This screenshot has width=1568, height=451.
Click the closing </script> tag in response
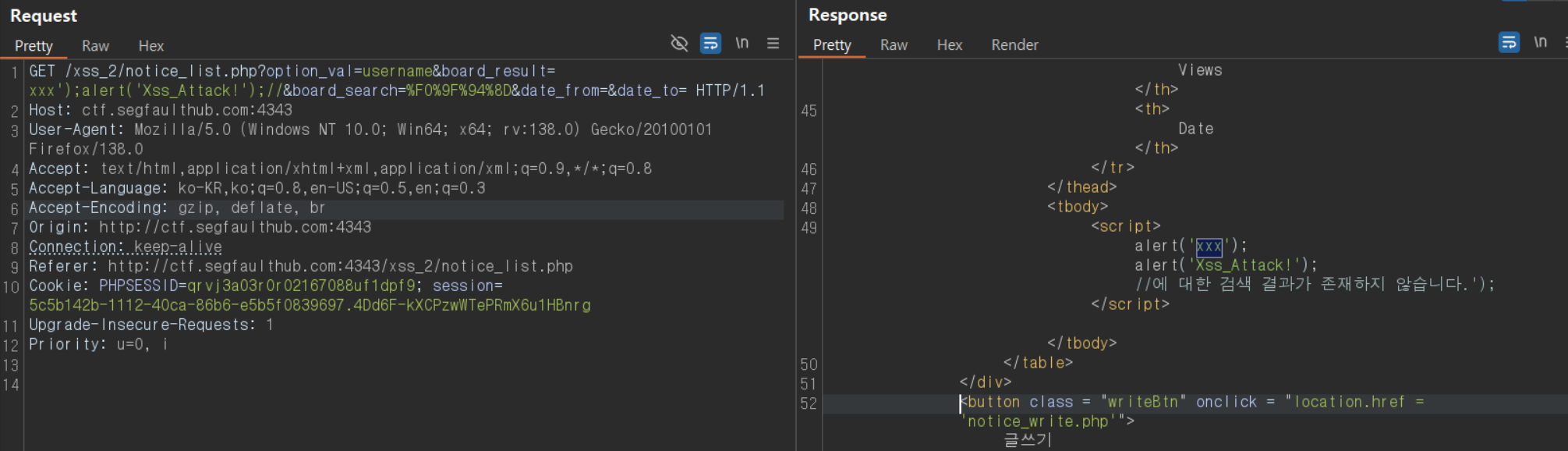click(x=1131, y=304)
